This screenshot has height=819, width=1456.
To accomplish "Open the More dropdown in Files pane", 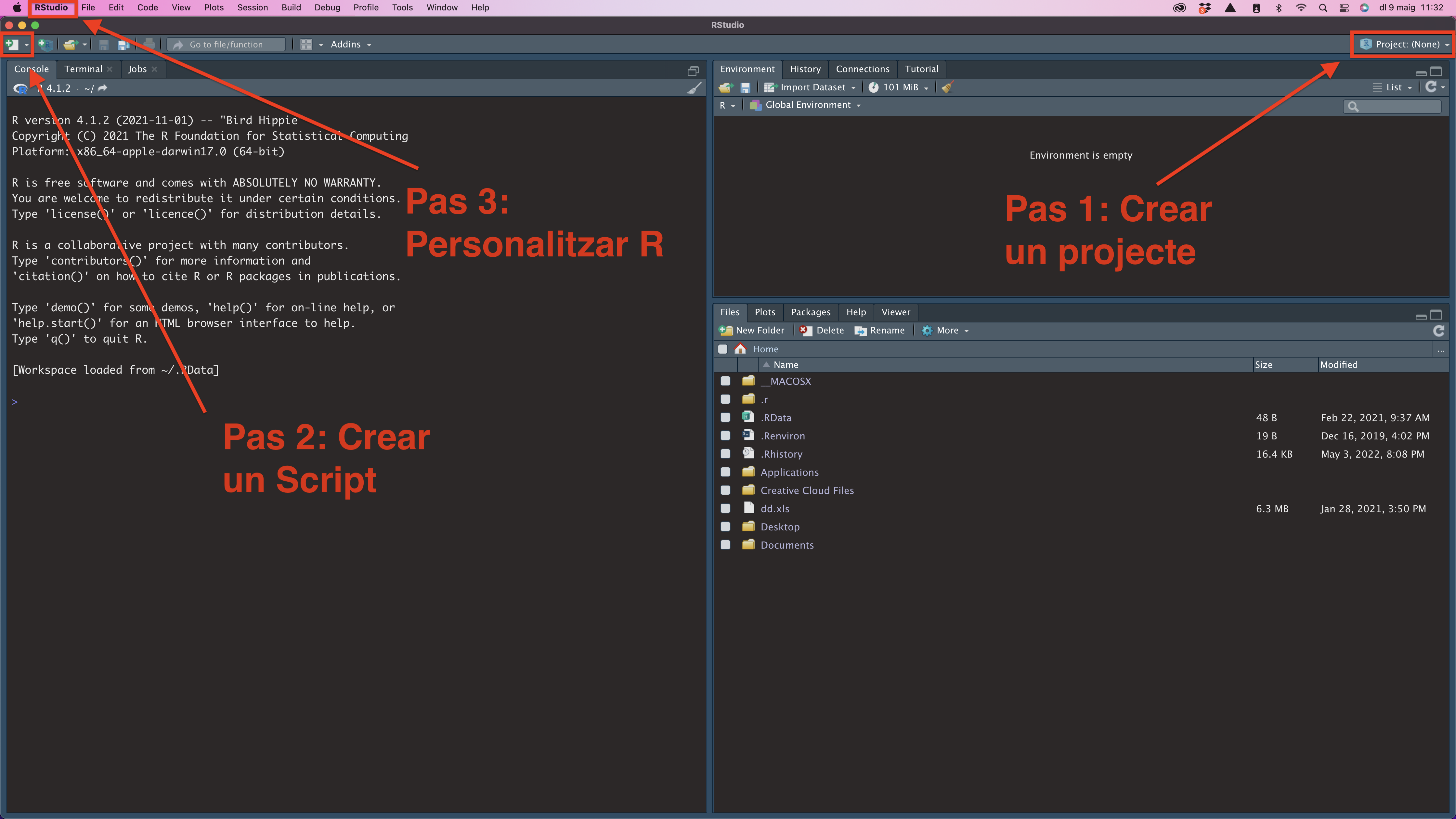I will (x=945, y=331).
